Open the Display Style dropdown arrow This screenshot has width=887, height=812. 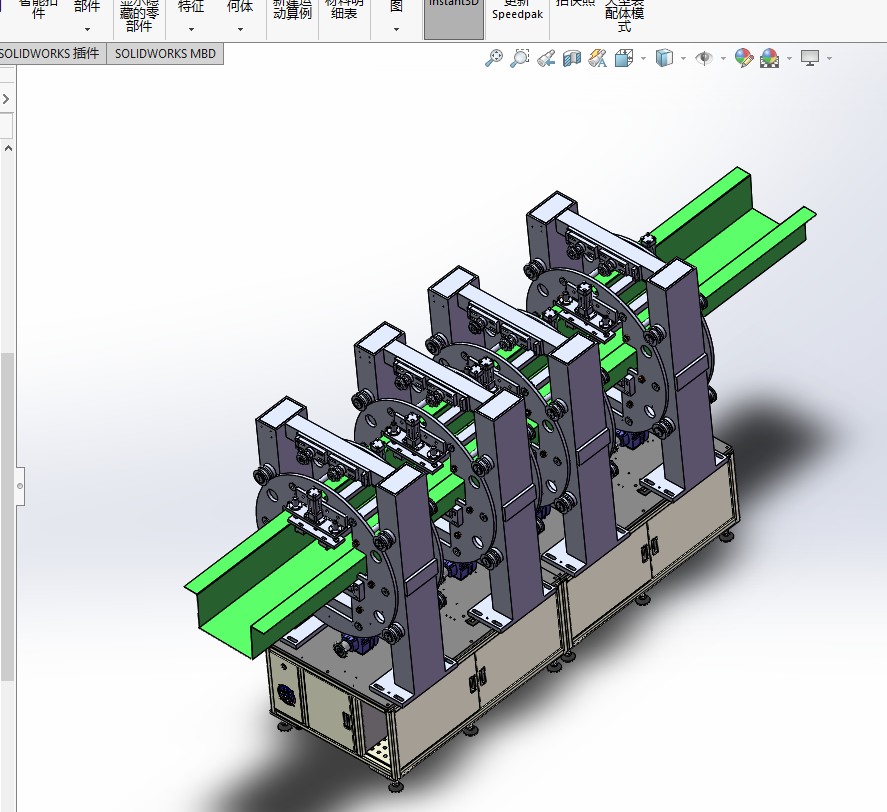click(x=683, y=58)
